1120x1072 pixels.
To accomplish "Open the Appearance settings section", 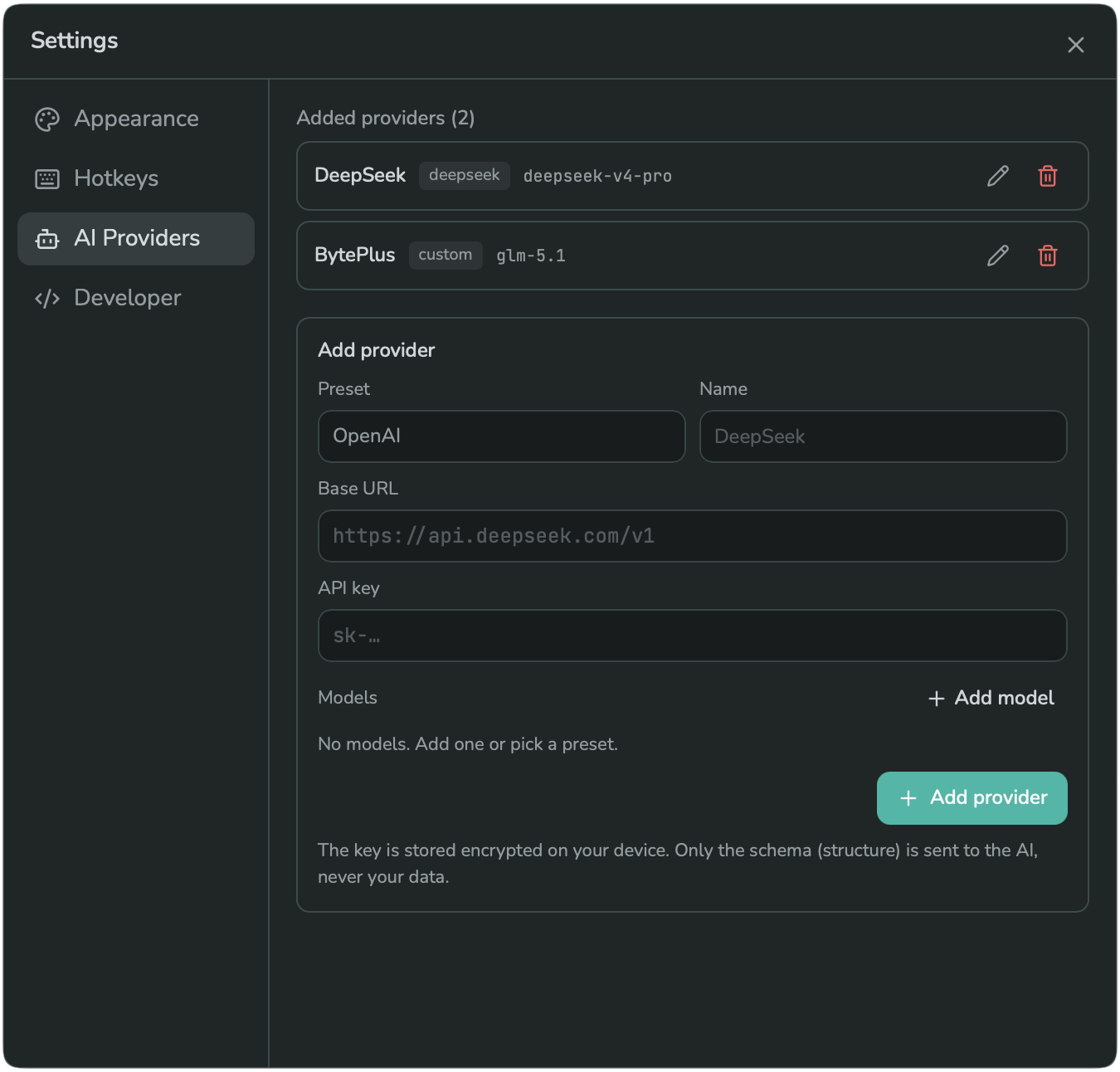I will [136, 119].
